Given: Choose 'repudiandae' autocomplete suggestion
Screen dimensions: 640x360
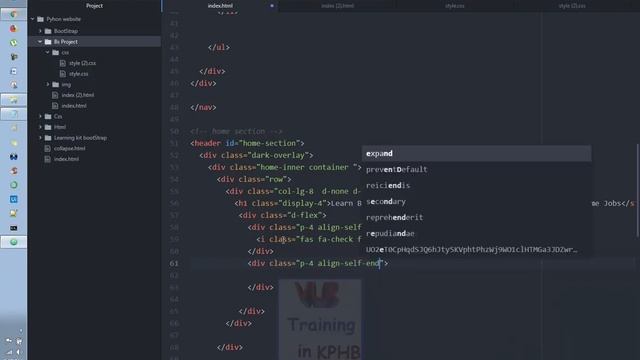Looking at the screenshot, I should 476,233.
